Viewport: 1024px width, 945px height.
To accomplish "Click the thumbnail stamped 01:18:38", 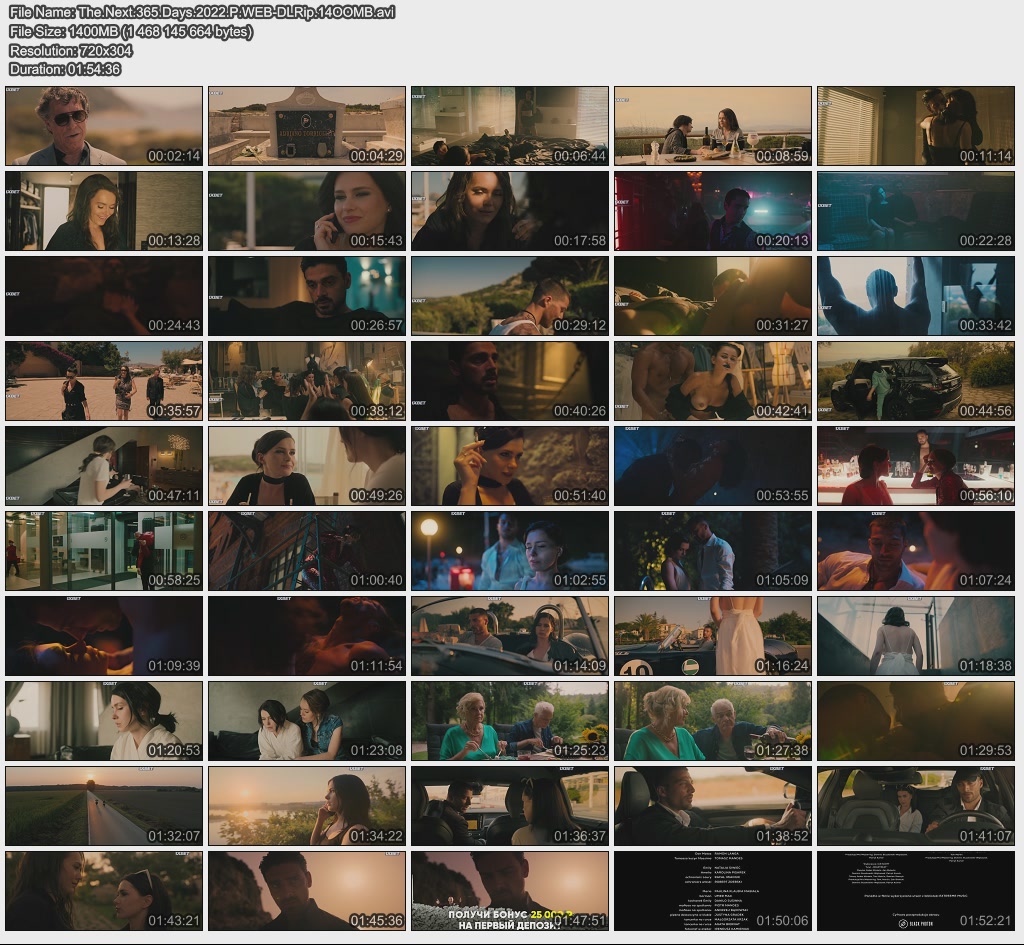I will [916, 636].
